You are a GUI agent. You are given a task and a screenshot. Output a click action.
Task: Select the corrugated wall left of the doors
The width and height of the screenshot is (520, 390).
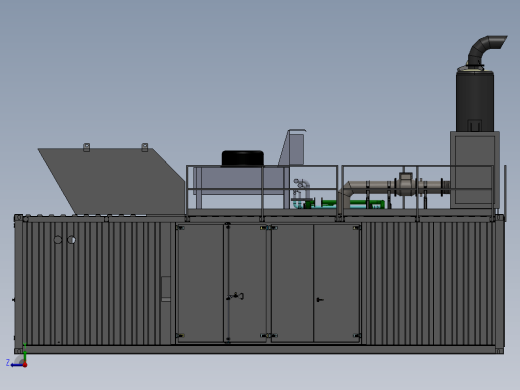[x=97, y=283]
